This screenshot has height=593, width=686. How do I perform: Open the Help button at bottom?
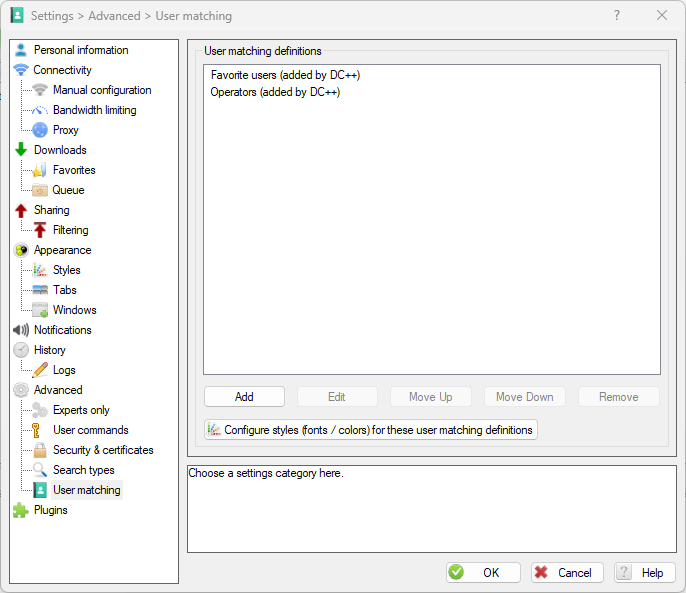coord(645,572)
